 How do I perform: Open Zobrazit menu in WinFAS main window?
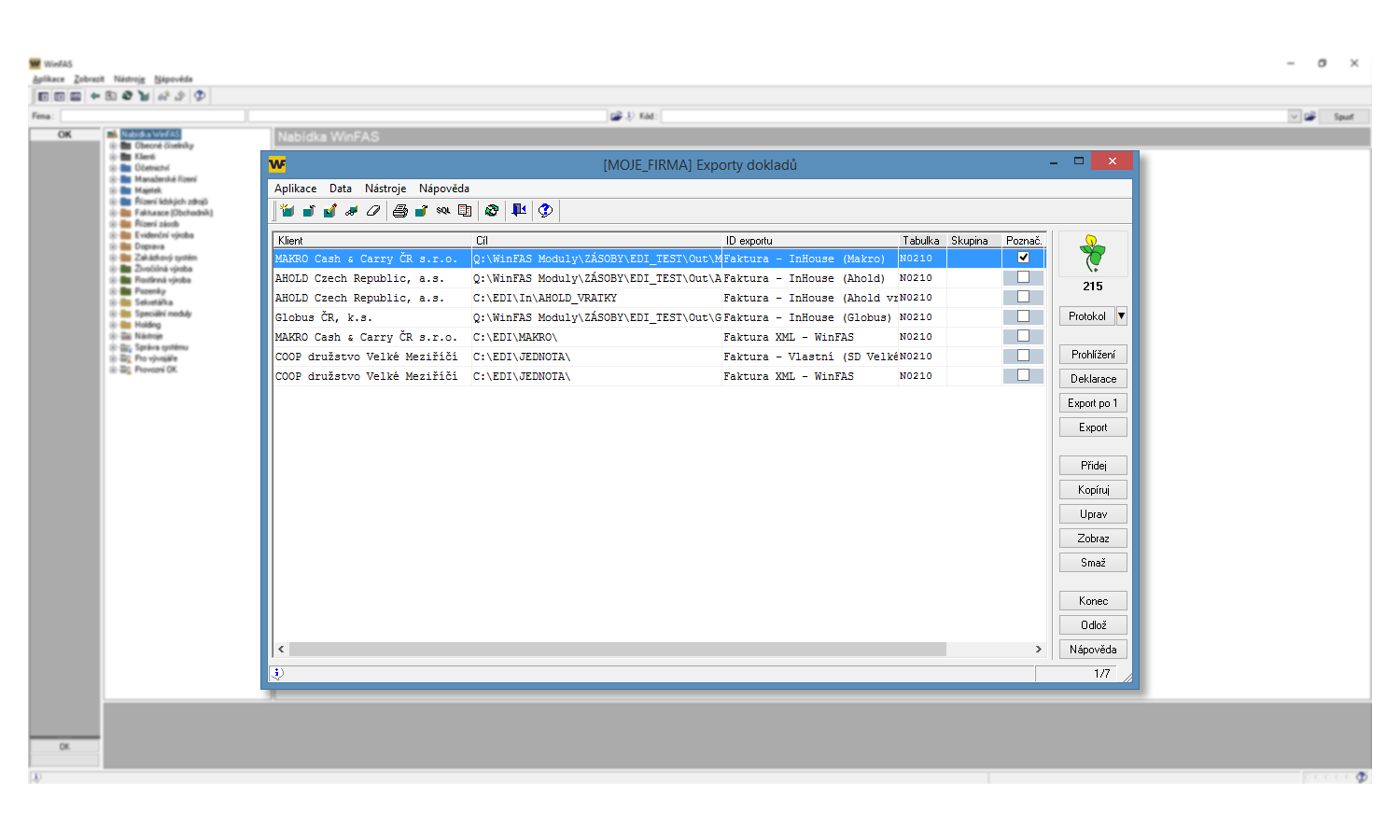coord(89,79)
